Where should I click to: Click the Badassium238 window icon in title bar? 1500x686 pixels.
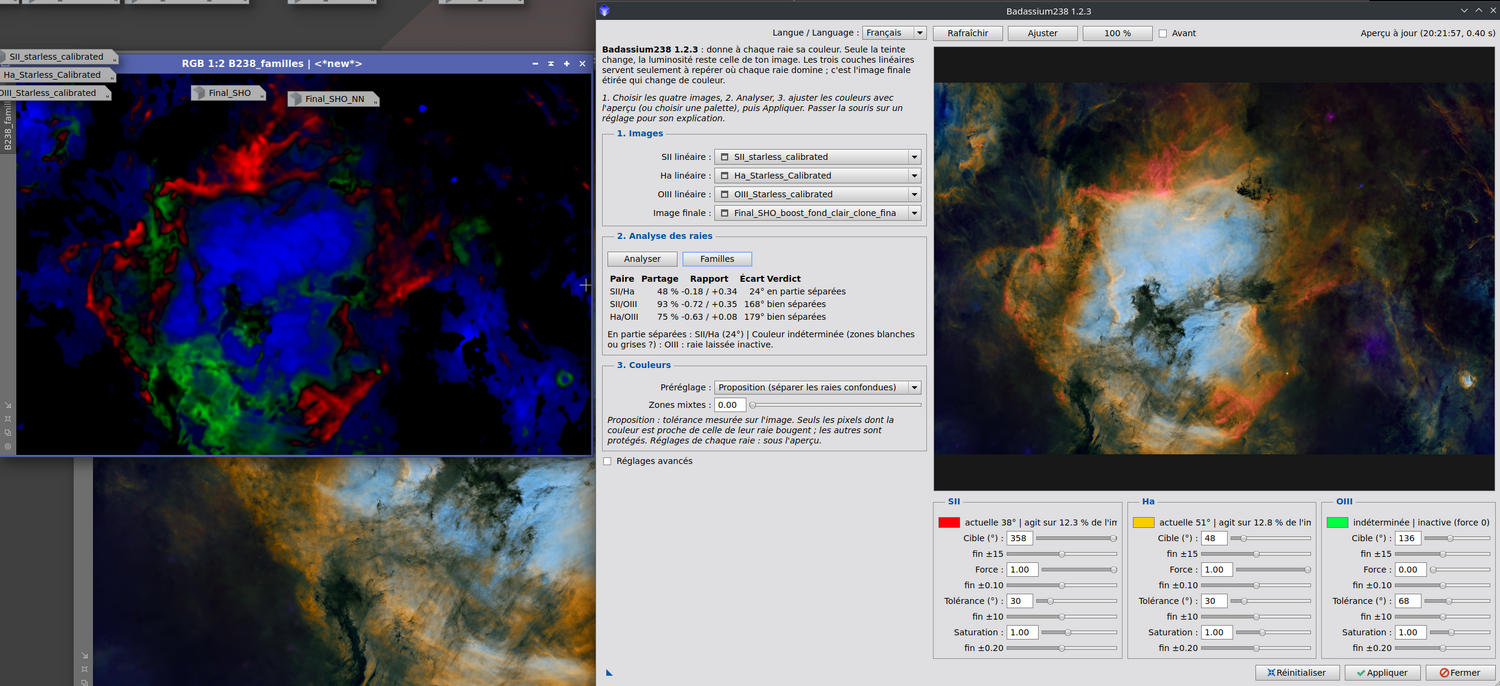click(604, 11)
